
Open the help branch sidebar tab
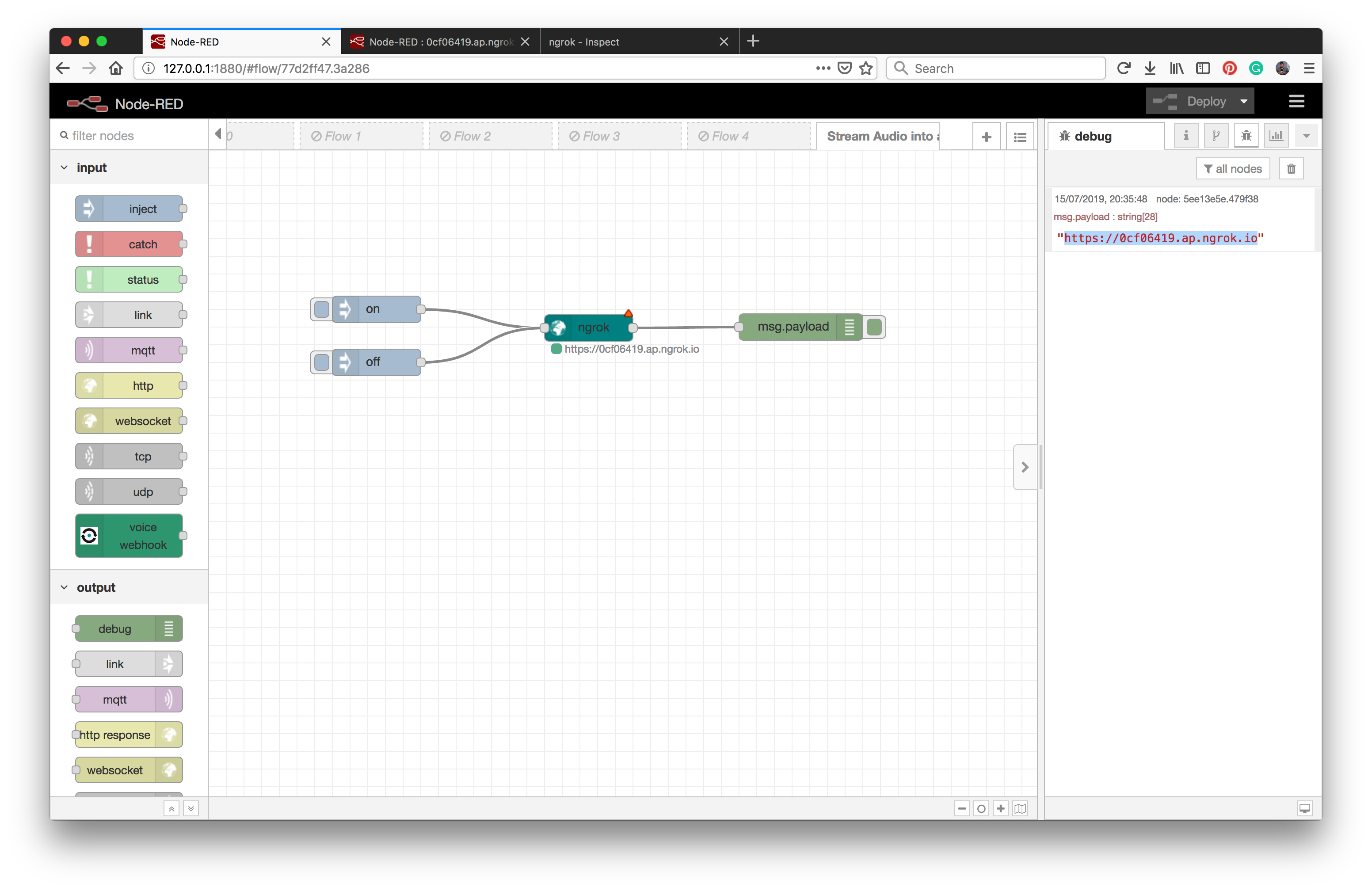1216,136
